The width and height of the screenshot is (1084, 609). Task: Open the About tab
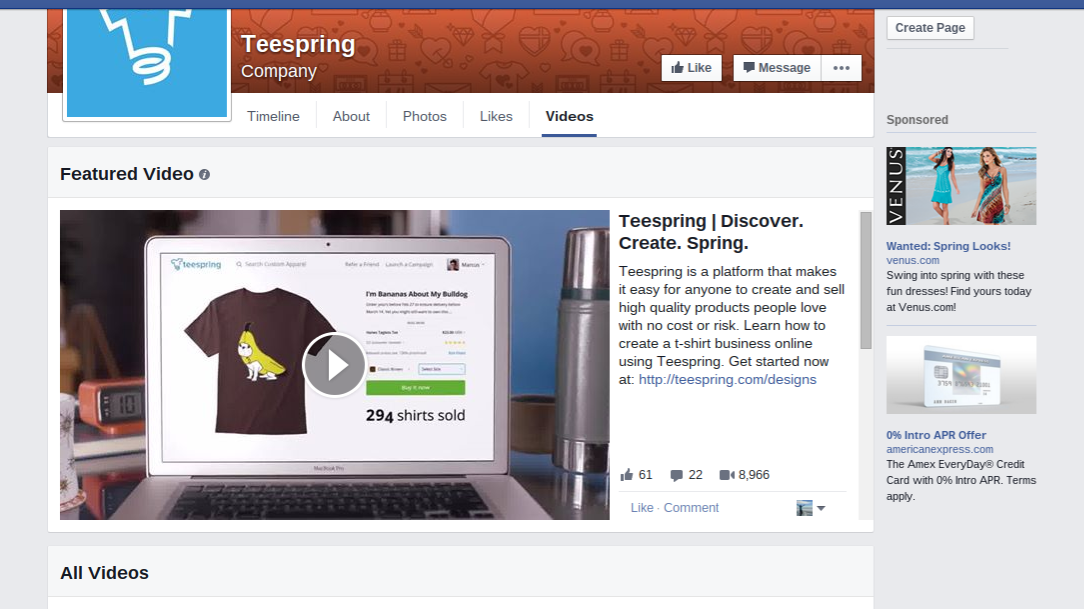tap(351, 116)
